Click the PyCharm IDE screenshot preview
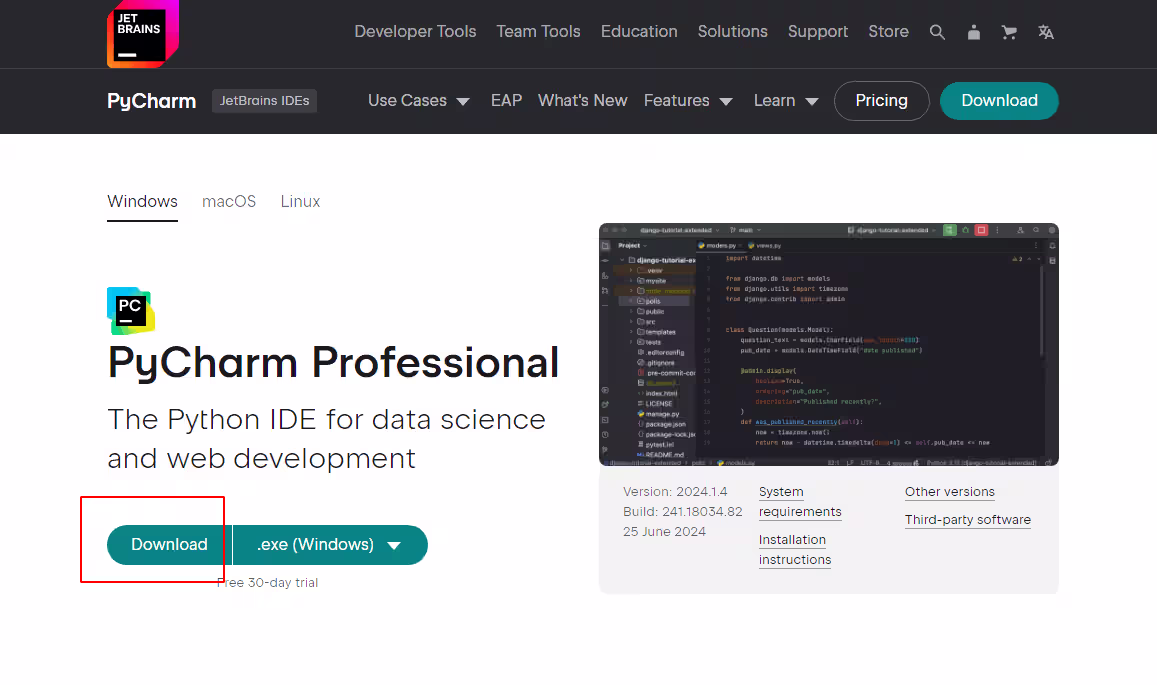Image resolution: width=1157 pixels, height=685 pixels. pyautogui.click(x=828, y=344)
